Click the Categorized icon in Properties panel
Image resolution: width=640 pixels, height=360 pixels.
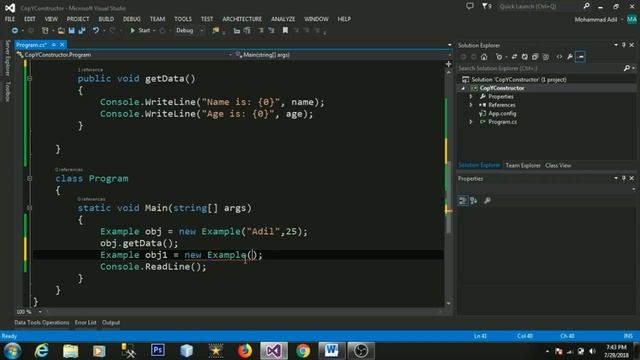pos(463,200)
